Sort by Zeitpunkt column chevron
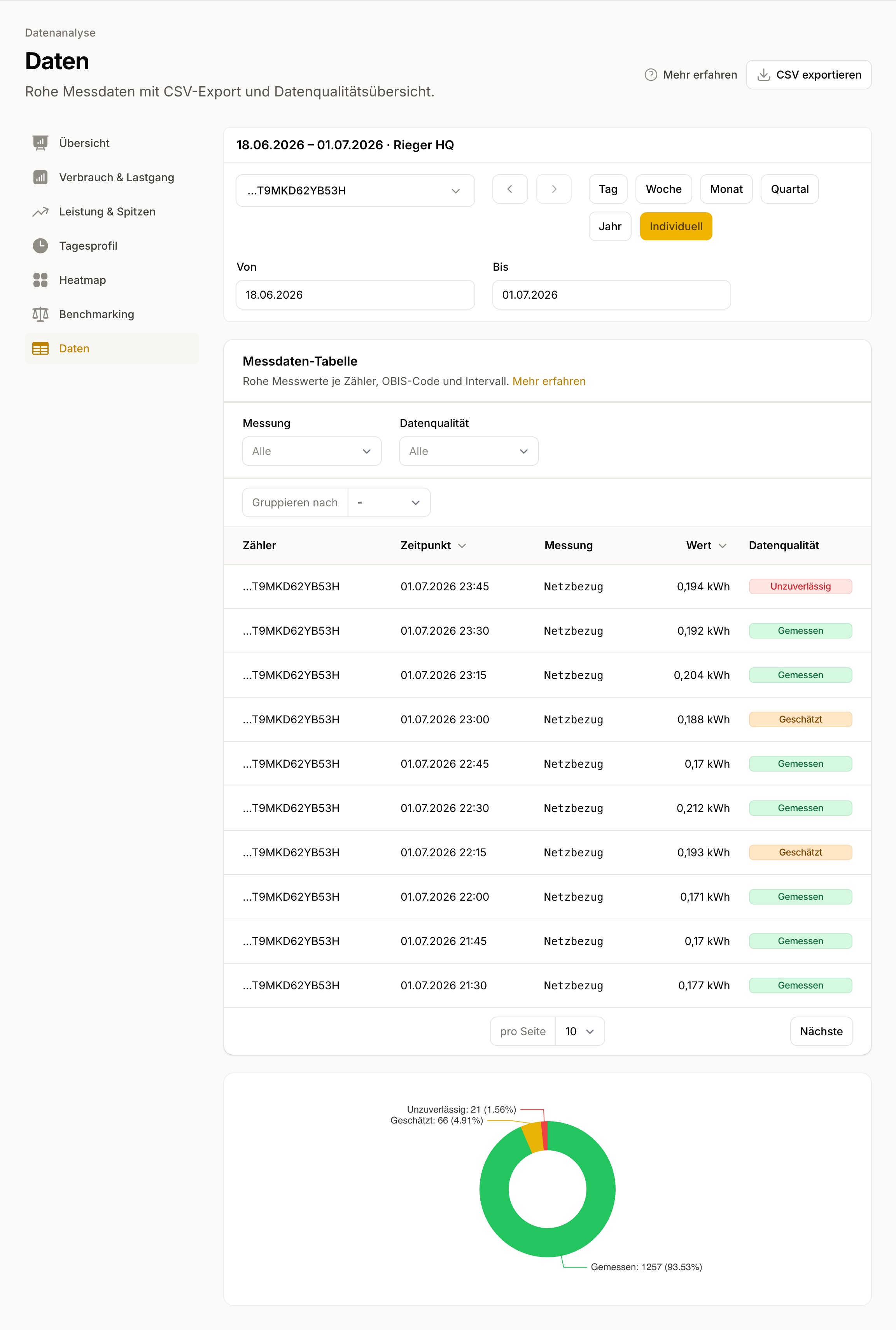This screenshot has width=896, height=1330. (x=462, y=546)
